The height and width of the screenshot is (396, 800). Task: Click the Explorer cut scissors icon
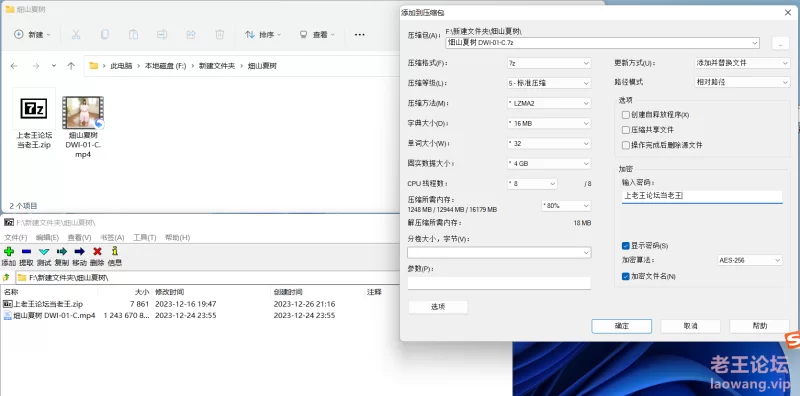76,35
